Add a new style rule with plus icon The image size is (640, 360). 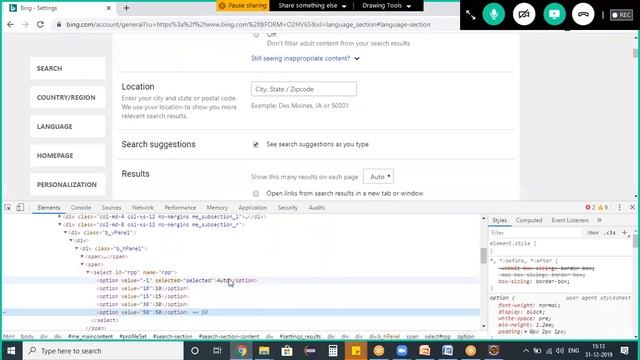[624, 233]
